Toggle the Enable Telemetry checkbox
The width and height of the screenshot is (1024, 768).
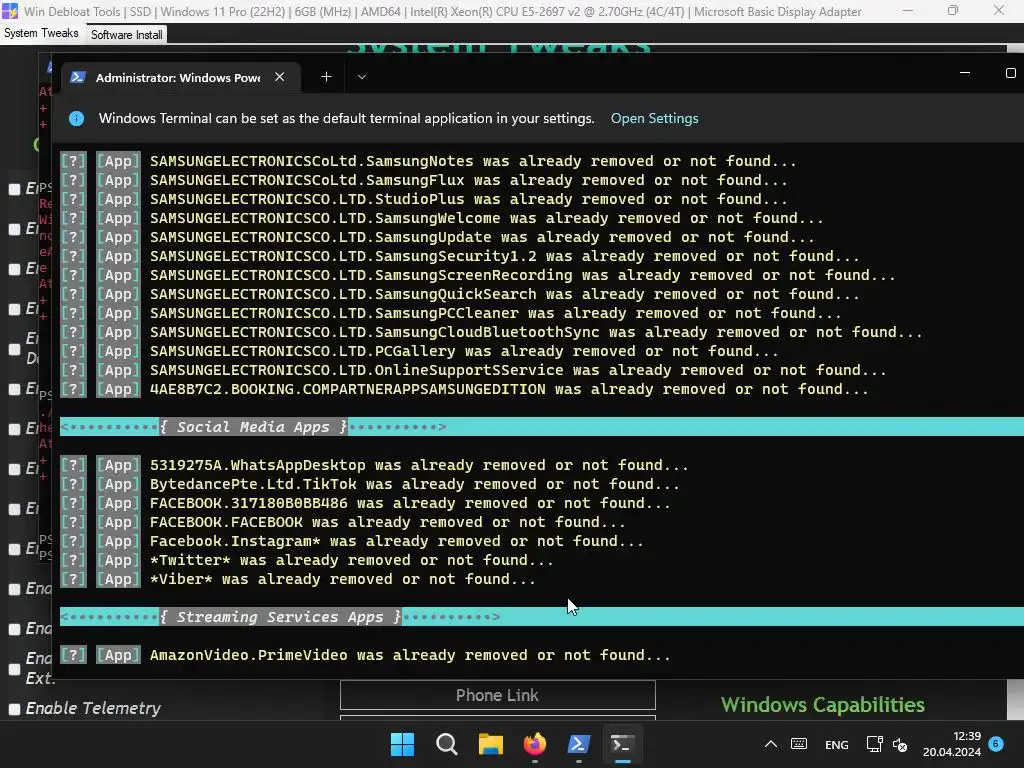click(14, 709)
